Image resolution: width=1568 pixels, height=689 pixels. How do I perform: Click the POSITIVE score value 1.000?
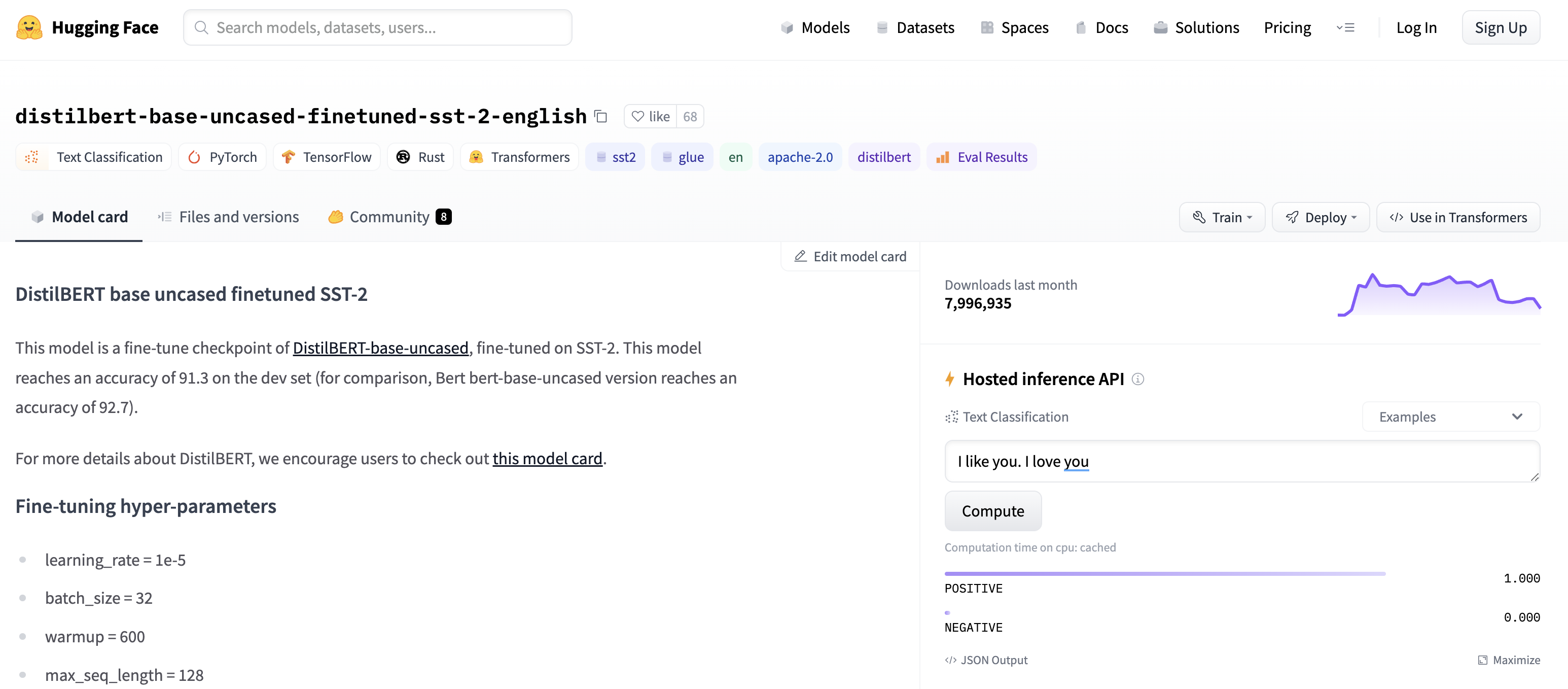click(1522, 578)
